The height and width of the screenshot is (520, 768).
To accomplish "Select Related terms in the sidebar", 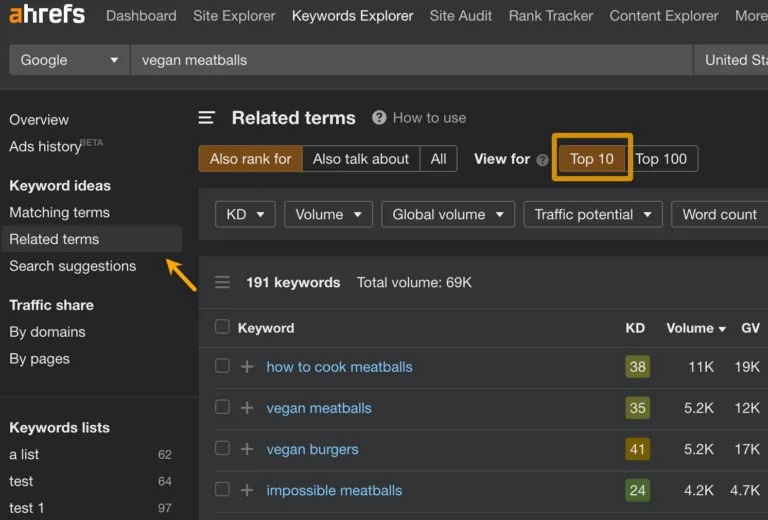I will click(x=92, y=239).
